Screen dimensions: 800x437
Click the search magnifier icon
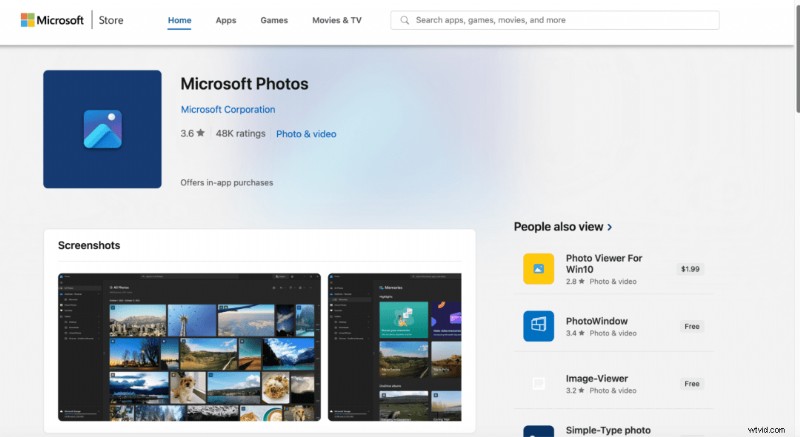tap(405, 20)
